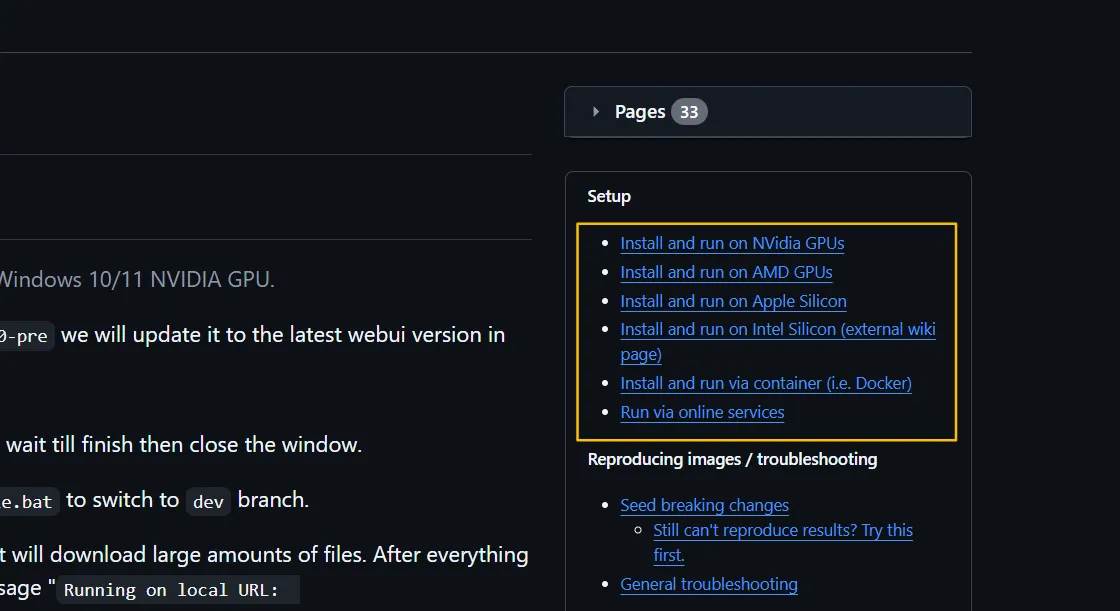Open the Intel Silicon external wiki page link

click(x=777, y=330)
